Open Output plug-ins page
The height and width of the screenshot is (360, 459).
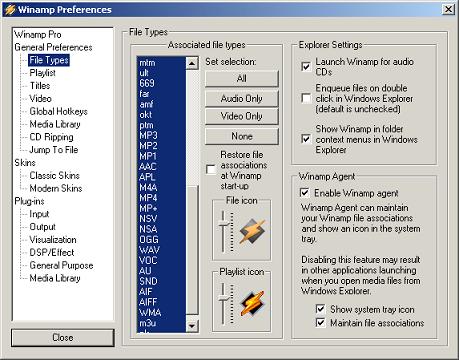42,227
